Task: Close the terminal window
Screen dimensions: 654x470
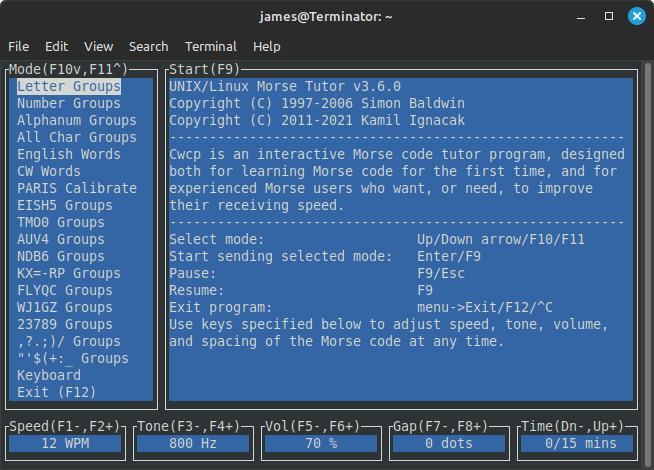Action: pyautogui.click(x=637, y=16)
